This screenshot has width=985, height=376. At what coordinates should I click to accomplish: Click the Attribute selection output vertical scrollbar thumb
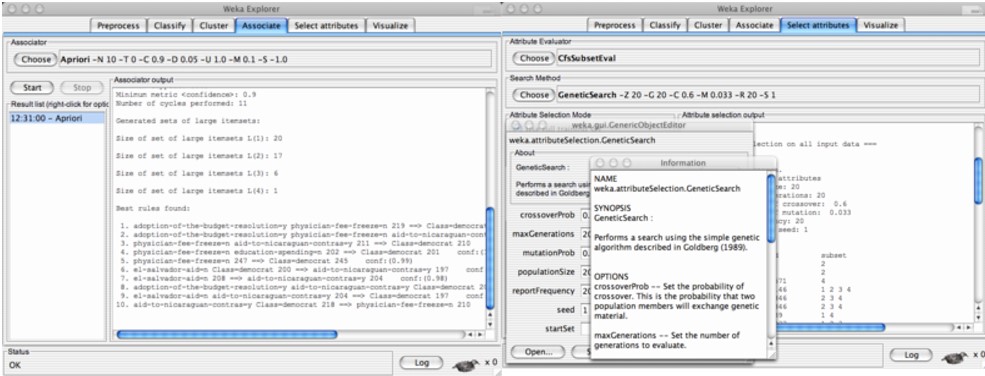[x=978, y=181]
